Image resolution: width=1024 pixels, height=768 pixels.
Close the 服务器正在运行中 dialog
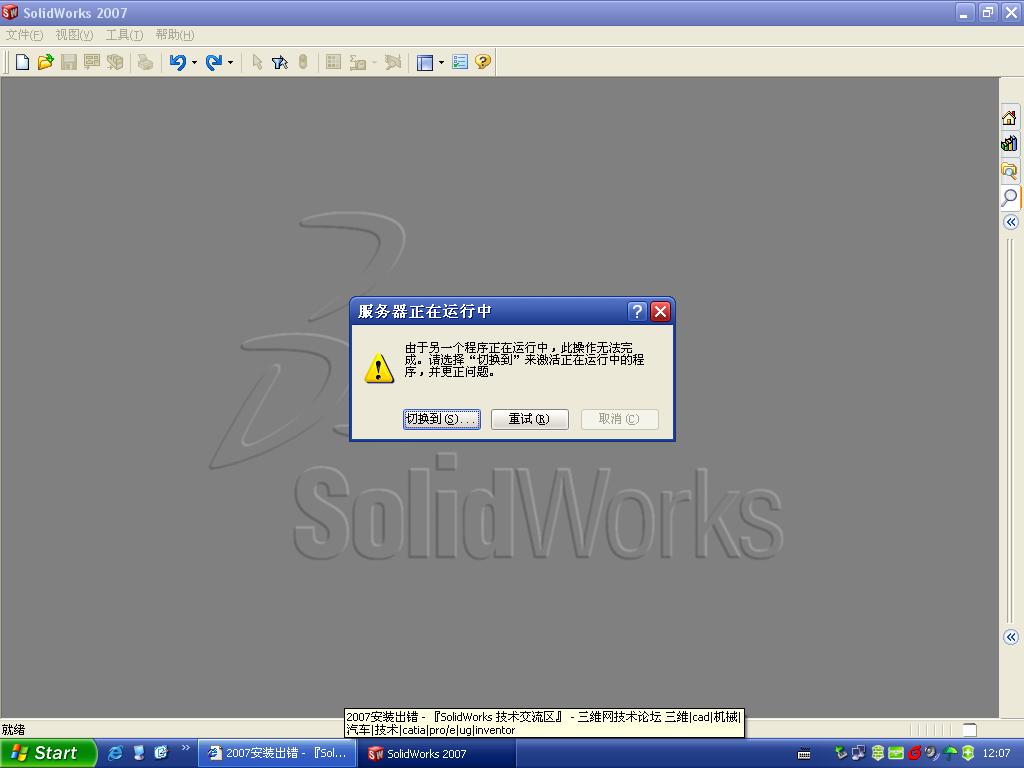pyautogui.click(x=660, y=312)
